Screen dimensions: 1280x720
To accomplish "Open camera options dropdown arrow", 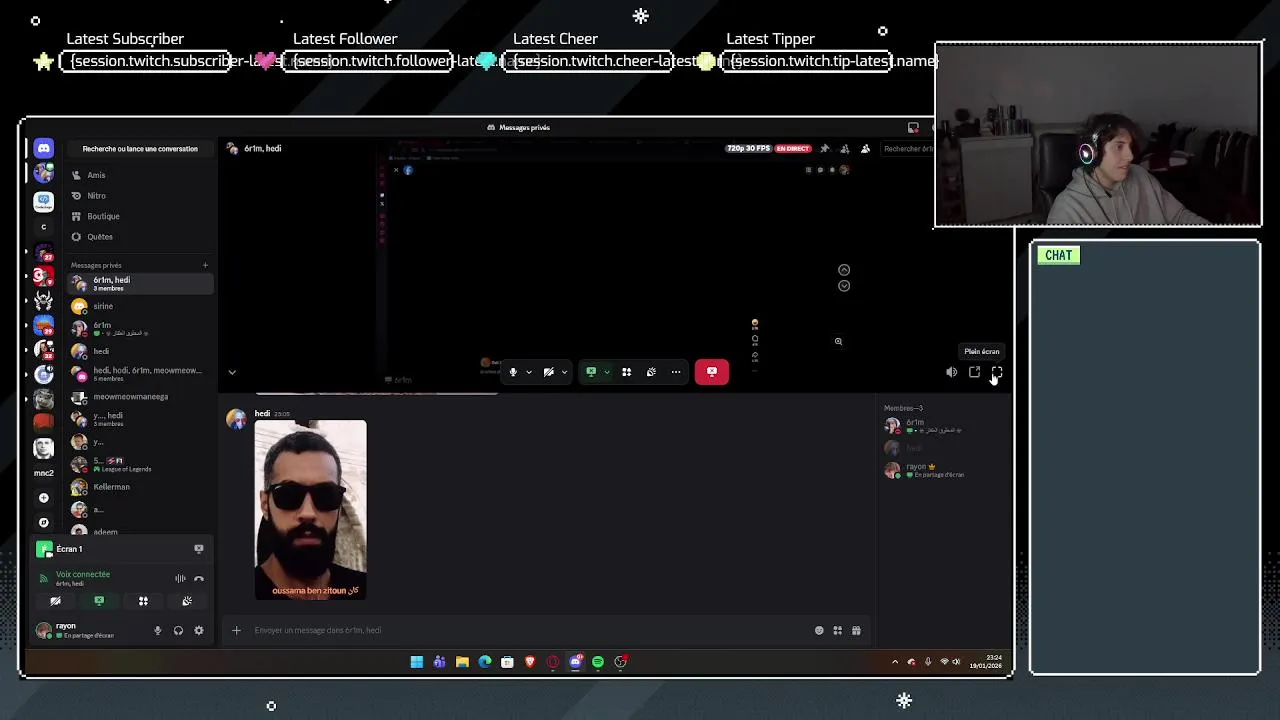I will point(564,372).
